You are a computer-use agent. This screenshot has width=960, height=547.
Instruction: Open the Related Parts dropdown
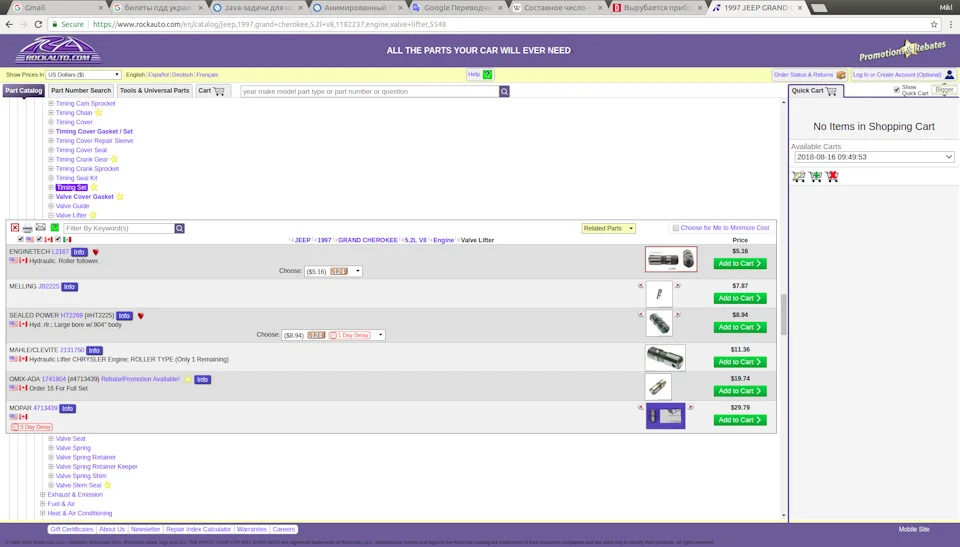[x=609, y=228]
